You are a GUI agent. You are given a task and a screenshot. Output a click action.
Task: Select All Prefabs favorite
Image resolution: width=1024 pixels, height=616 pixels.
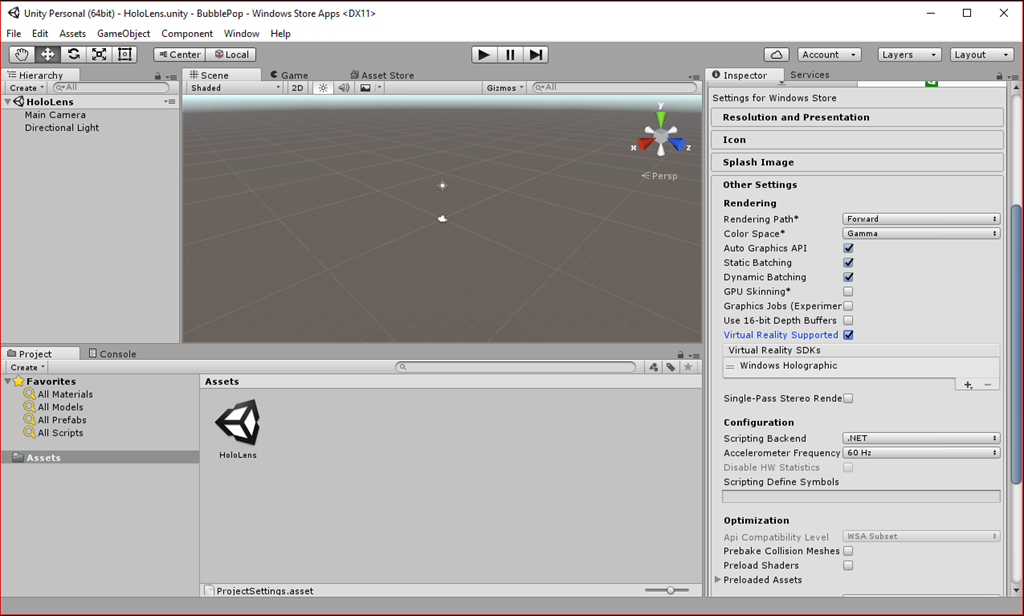[x=55, y=420]
